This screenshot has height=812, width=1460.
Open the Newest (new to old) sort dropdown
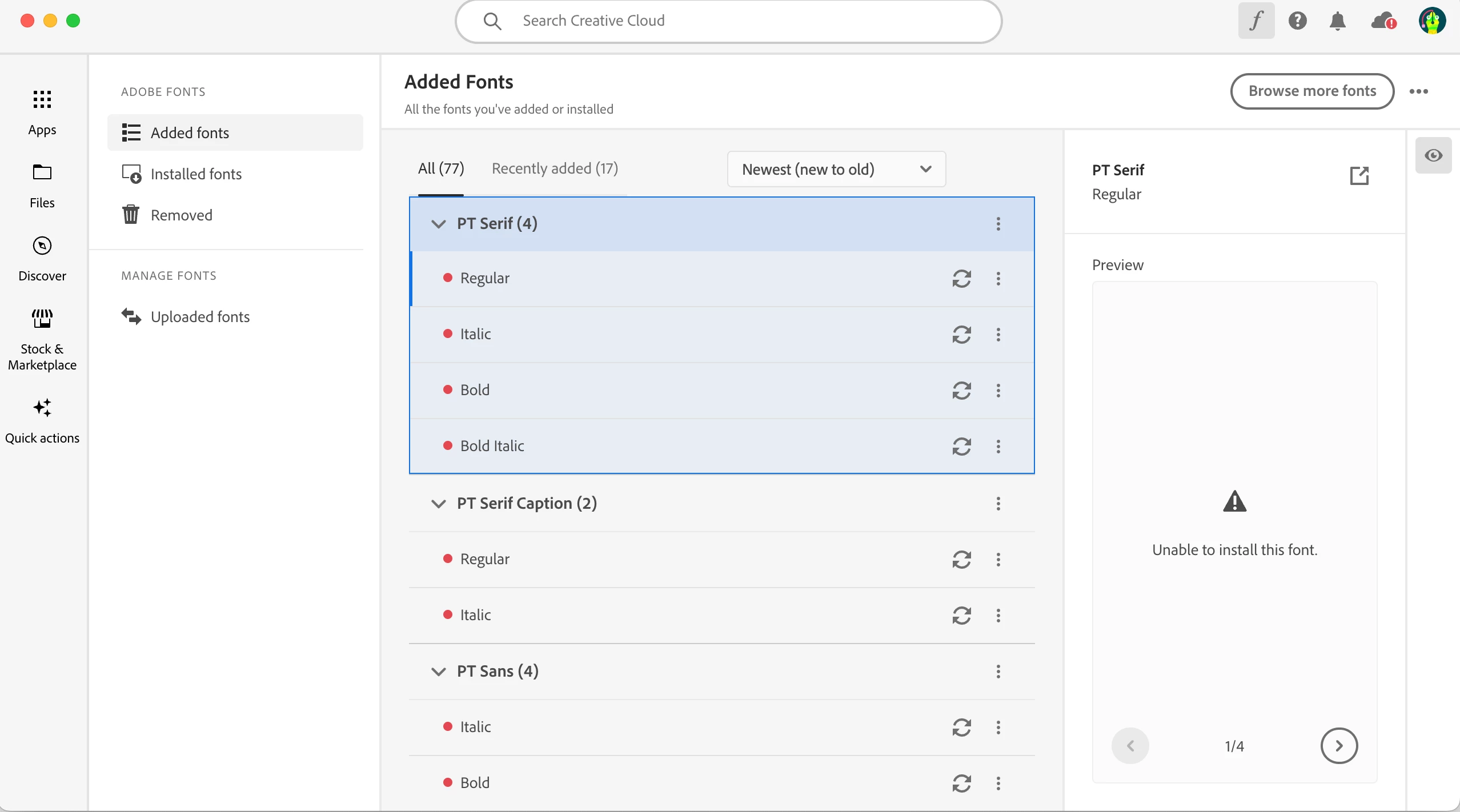pyautogui.click(x=836, y=169)
